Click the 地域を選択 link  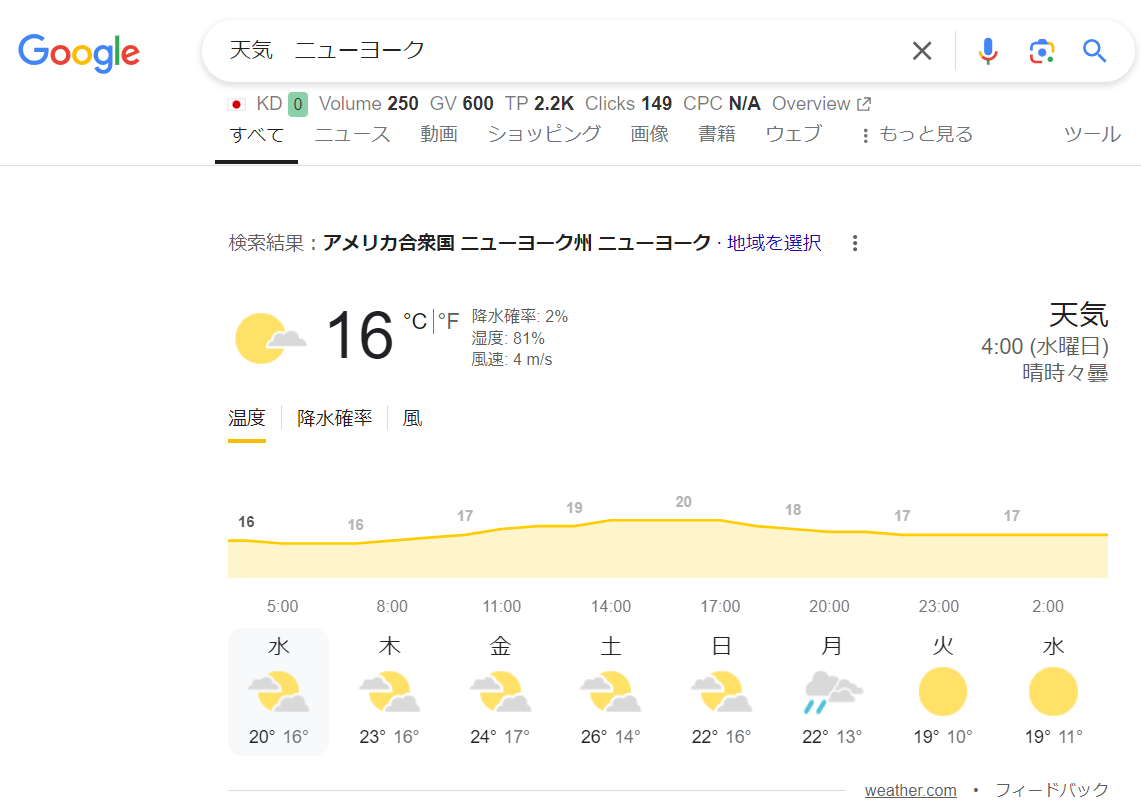[x=774, y=243]
